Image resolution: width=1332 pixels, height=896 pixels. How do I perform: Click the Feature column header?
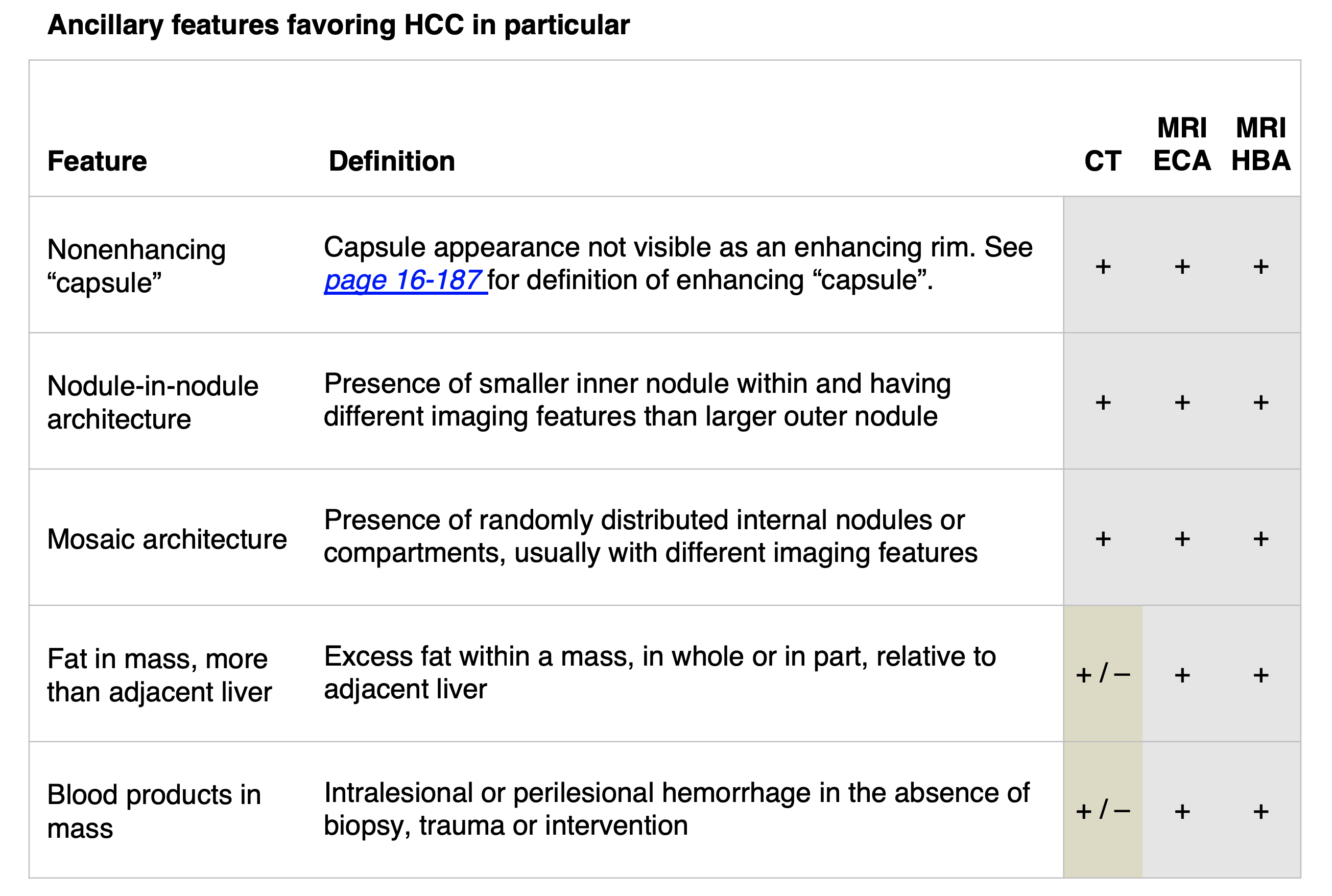97,161
